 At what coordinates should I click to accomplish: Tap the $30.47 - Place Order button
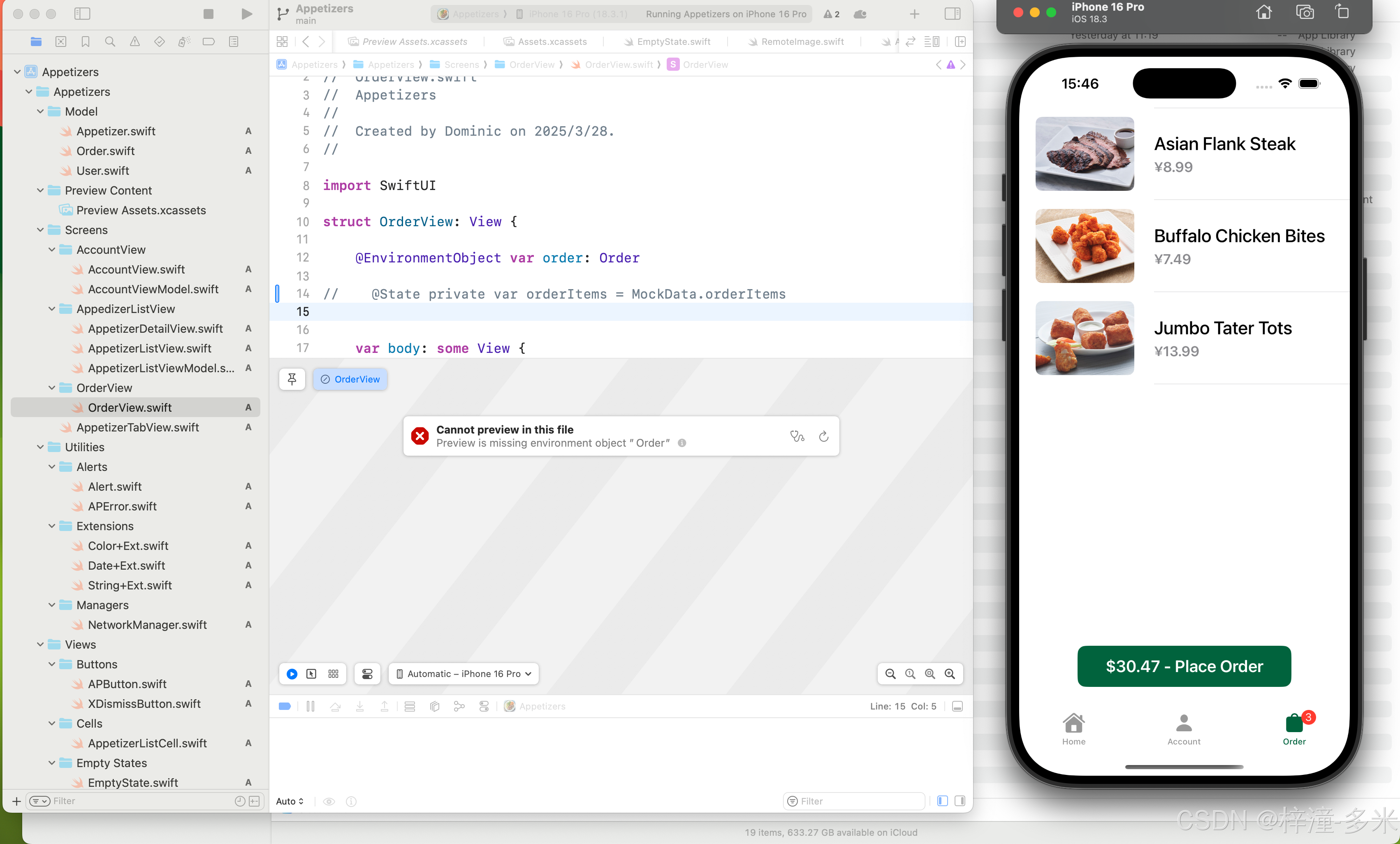tap(1184, 666)
